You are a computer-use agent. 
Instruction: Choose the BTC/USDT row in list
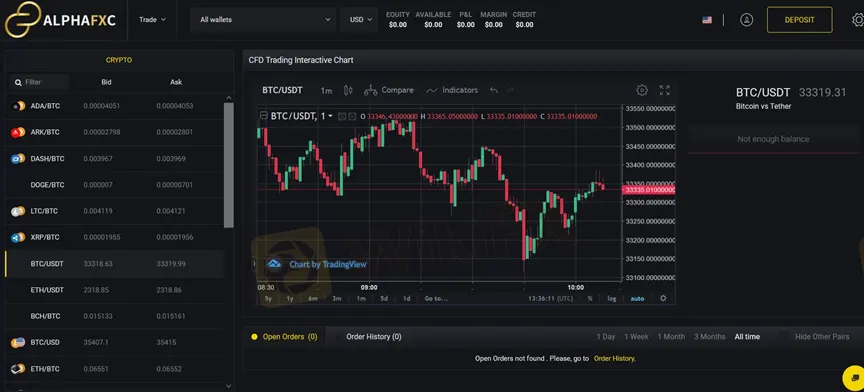[115, 264]
